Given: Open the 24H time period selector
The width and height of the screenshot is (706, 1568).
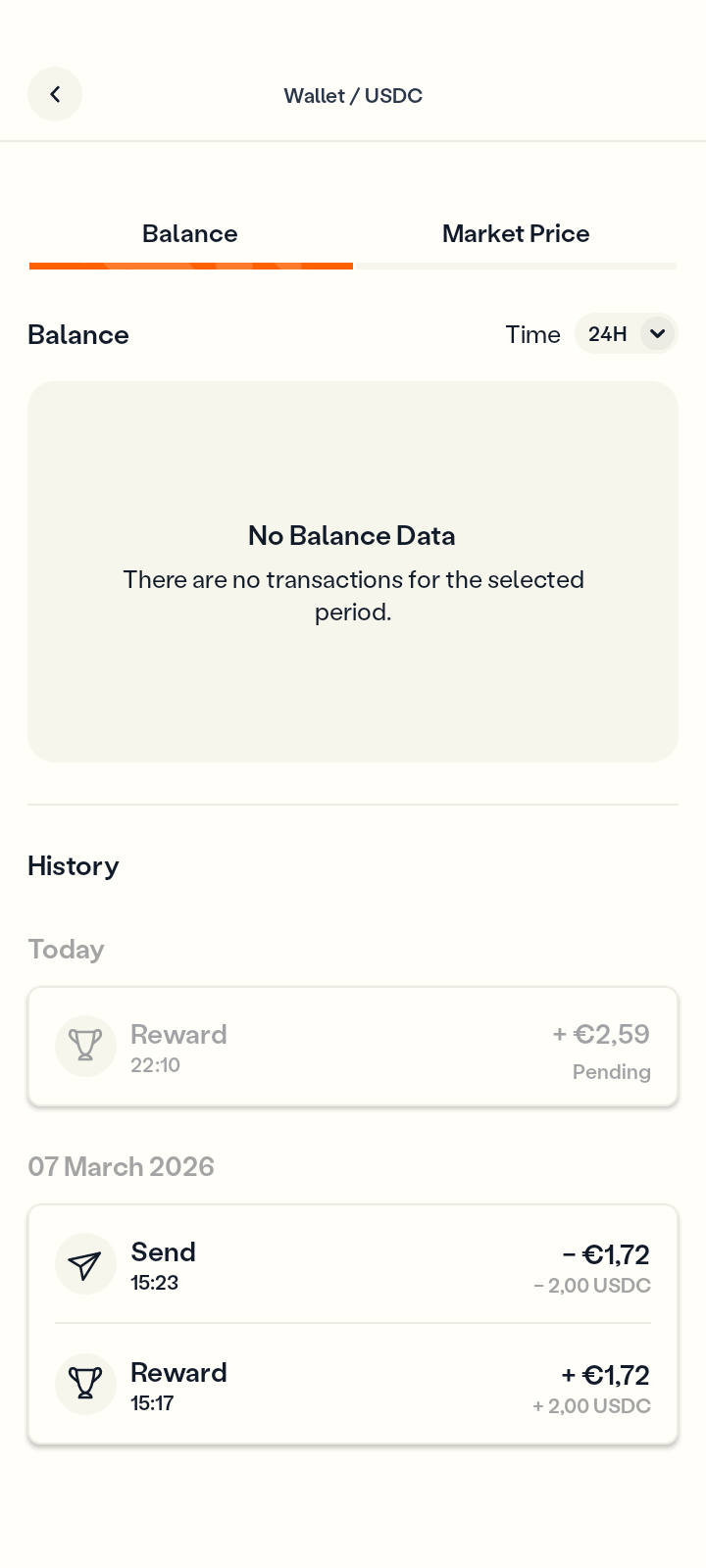Looking at the screenshot, I should tap(609, 334).
